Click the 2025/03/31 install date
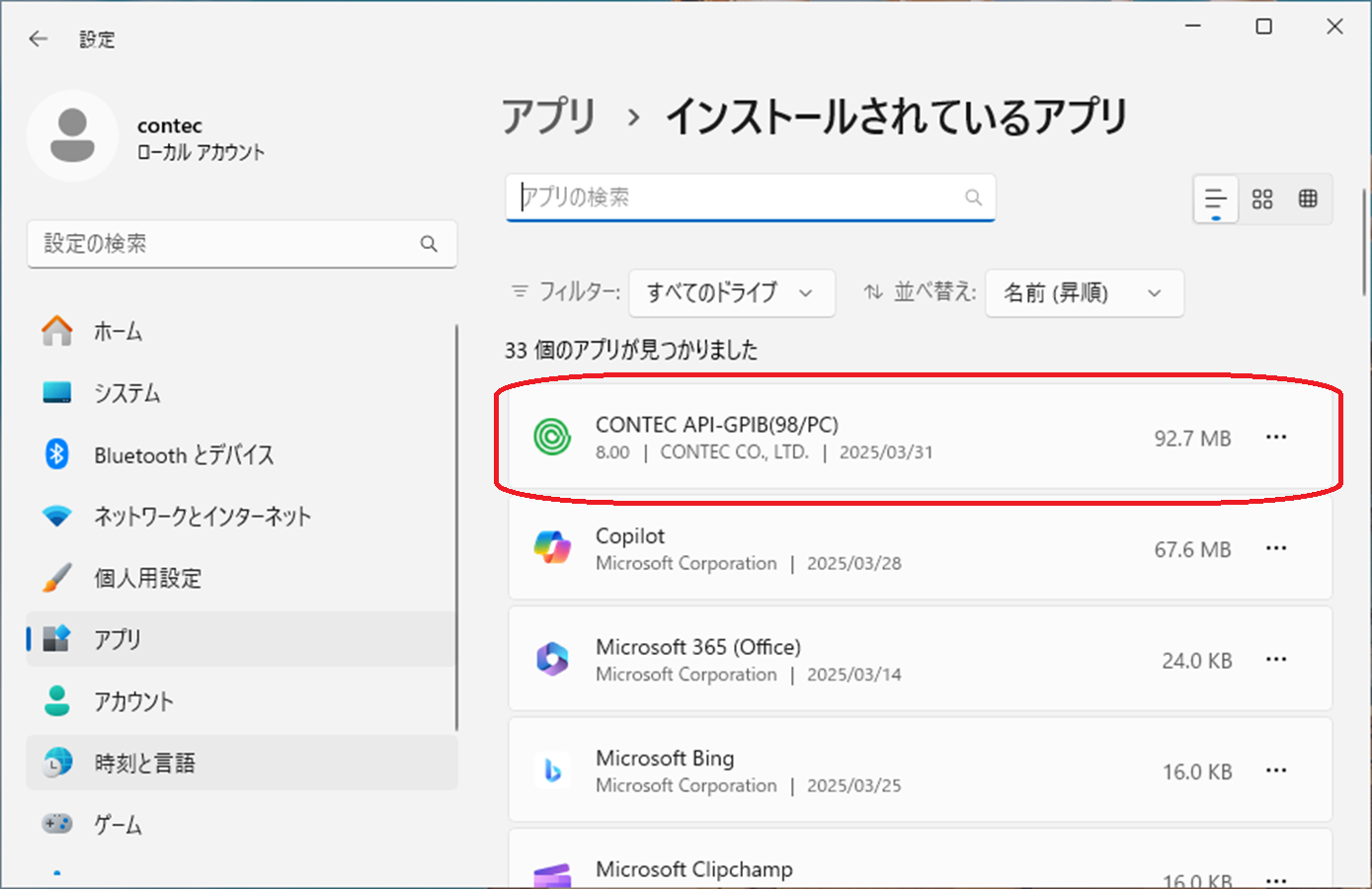The height and width of the screenshot is (889, 1372). coord(886,452)
